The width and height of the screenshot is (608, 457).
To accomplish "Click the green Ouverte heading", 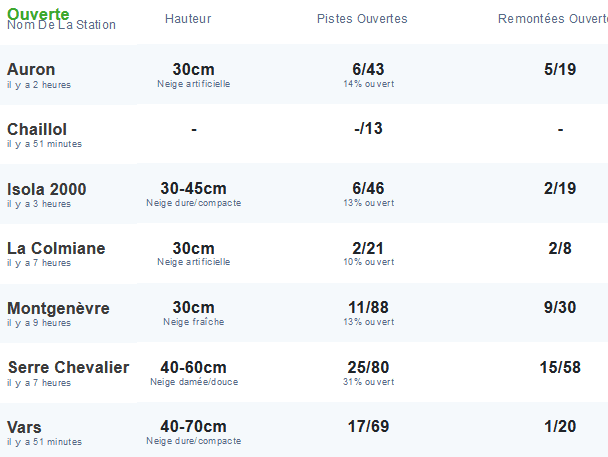I will pyautogui.click(x=38, y=13).
